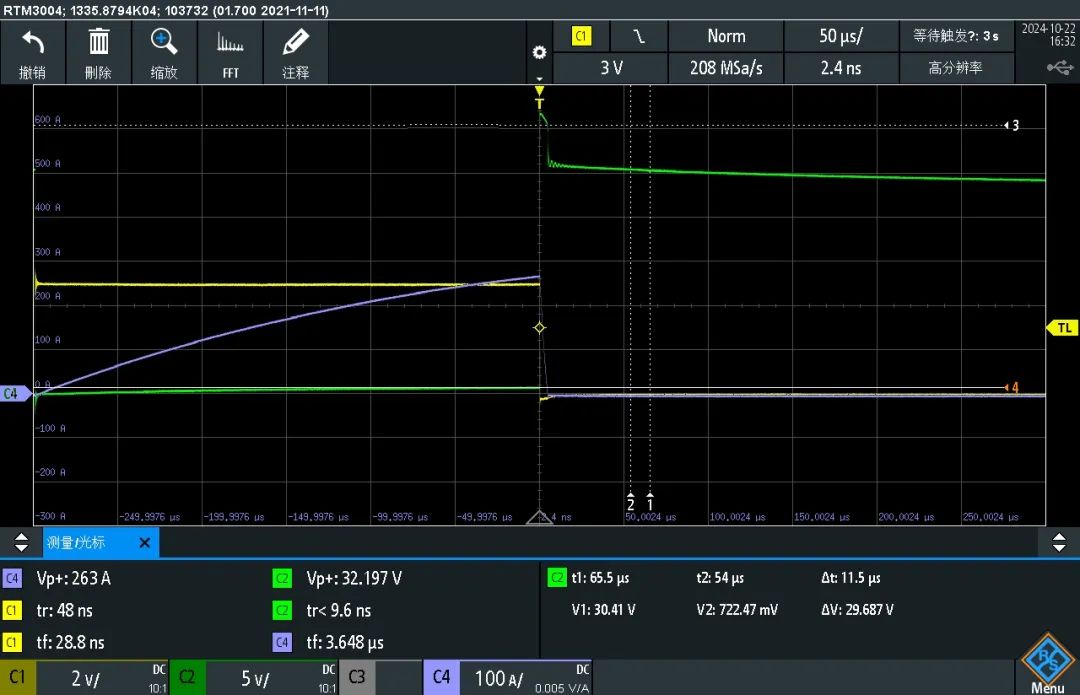The width and height of the screenshot is (1080, 695).
Task: Select the Annotation pencil tool
Action: coord(295,41)
